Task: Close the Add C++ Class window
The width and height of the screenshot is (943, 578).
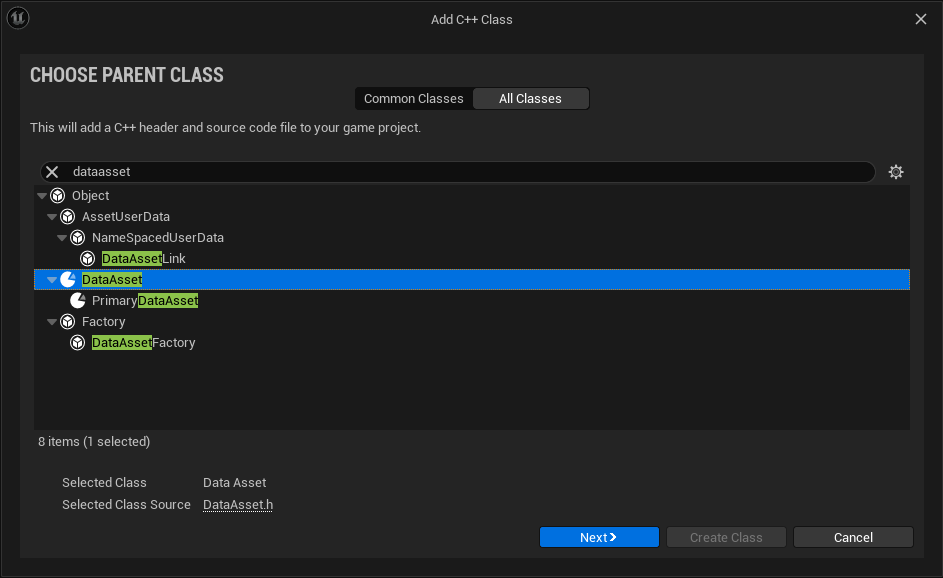Action: click(x=921, y=19)
